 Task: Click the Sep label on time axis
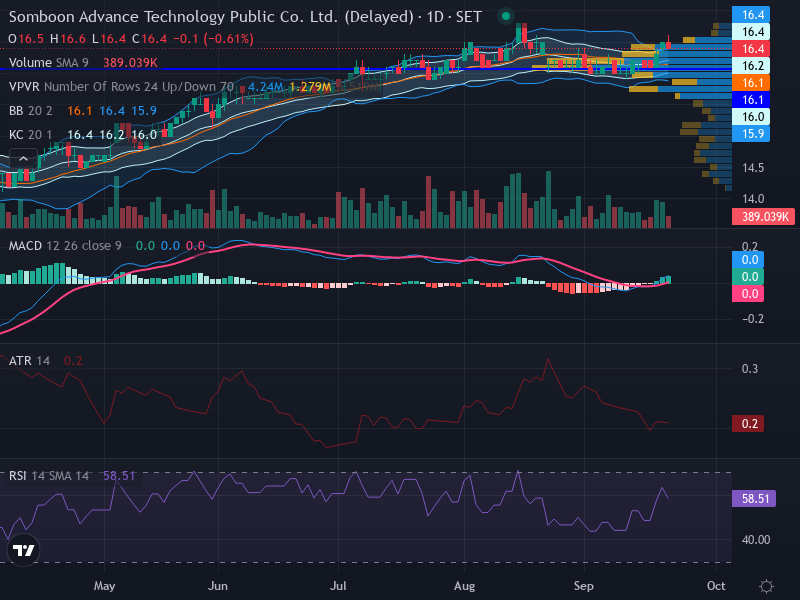[x=583, y=586]
